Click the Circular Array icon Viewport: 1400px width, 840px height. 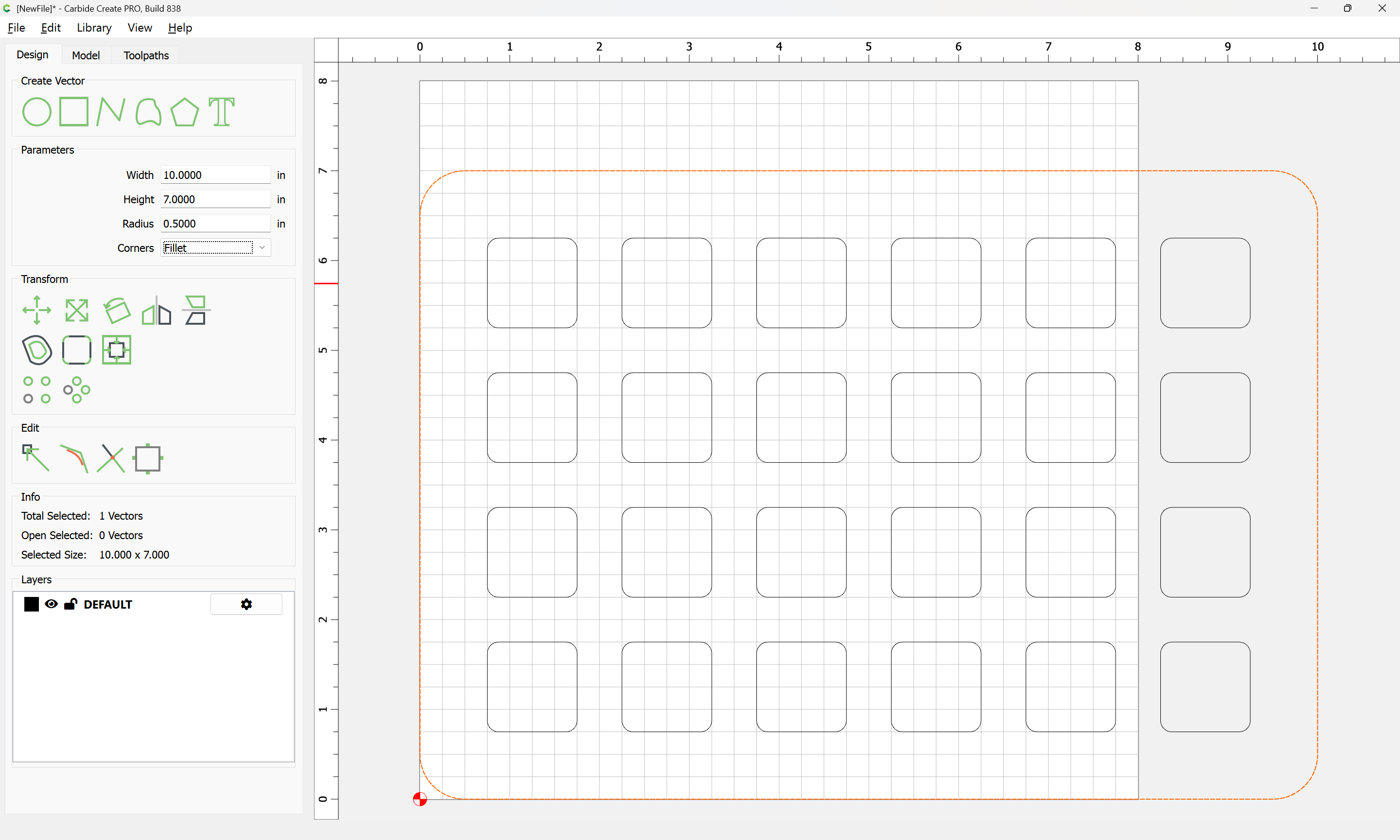coord(76,390)
